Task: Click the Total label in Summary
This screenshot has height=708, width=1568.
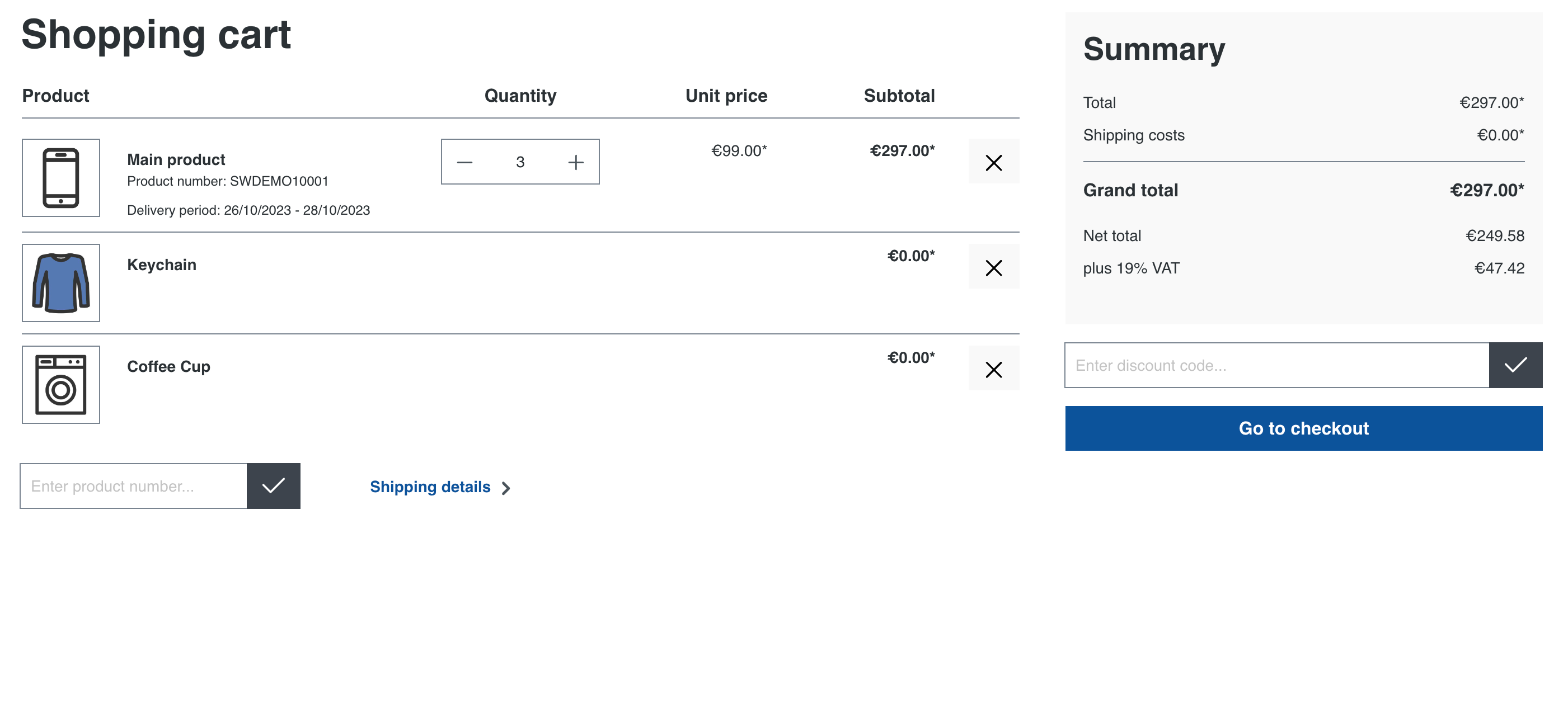Action: (x=1099, y=103)
